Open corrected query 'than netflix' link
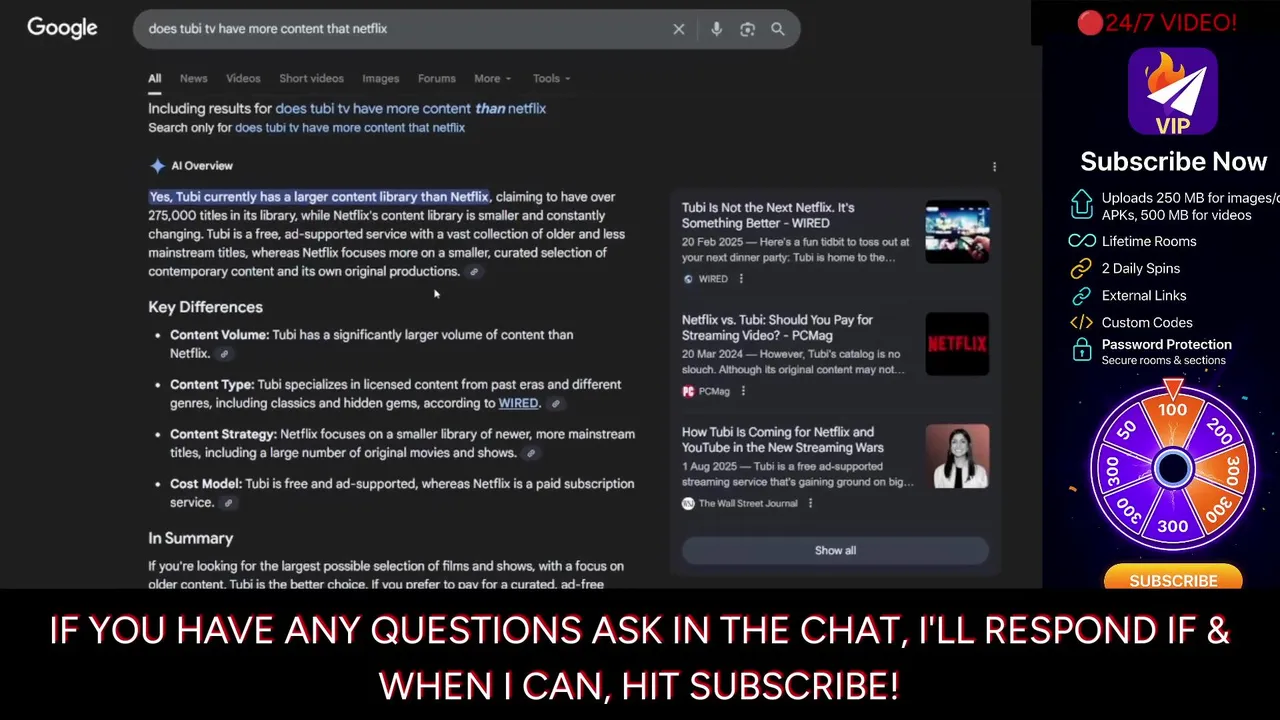Screen dimensions: 1280x720 (411, 108)
